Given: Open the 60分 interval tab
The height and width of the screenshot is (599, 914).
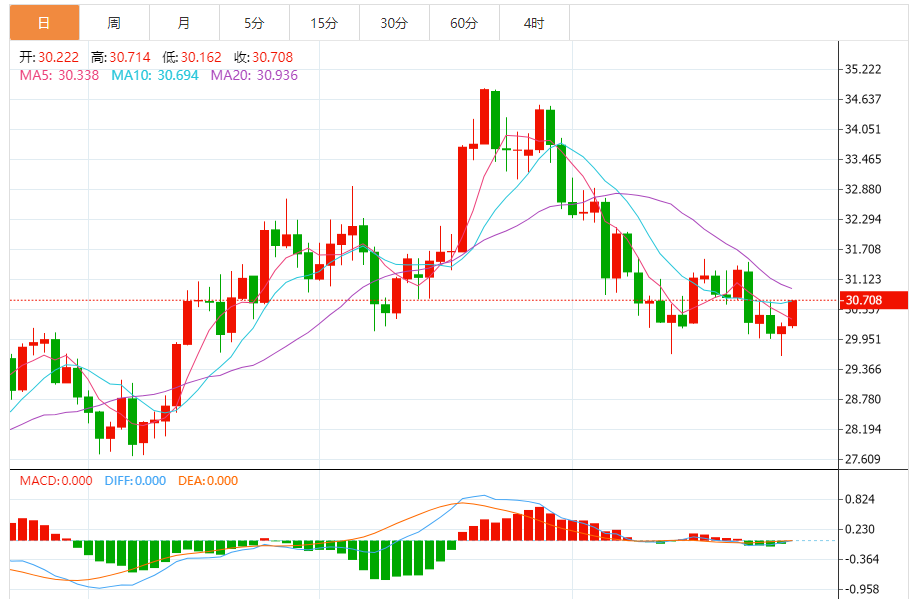Looking at the screenshot, I should tap(464, 23).
